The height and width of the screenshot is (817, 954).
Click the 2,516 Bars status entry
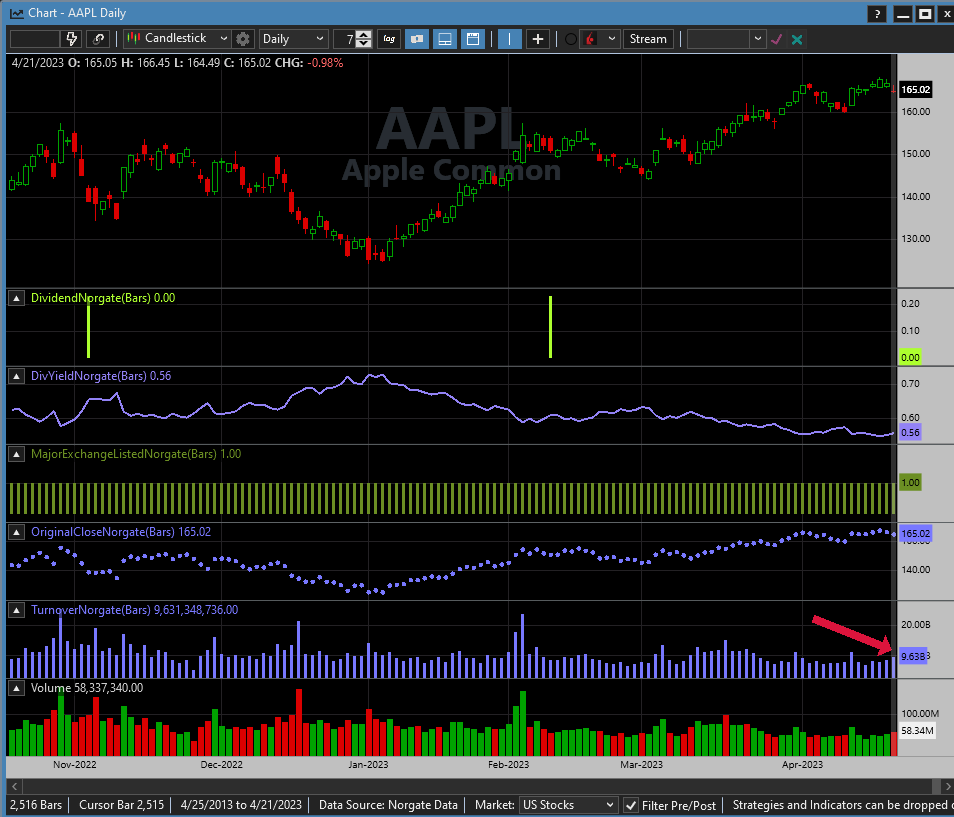coord(36,804)
